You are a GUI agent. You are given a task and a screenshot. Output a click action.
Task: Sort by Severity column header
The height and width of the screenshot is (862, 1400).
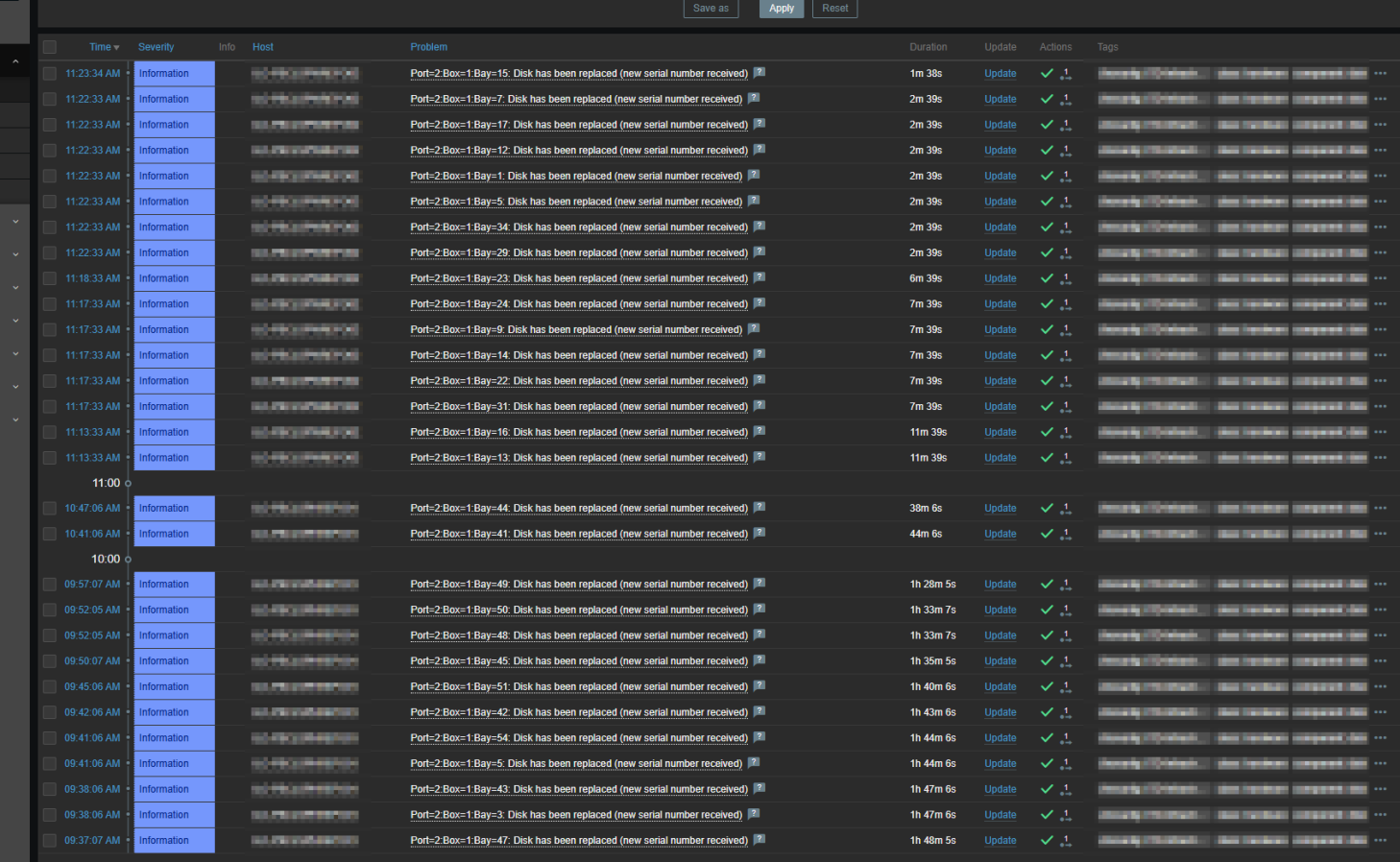(156, 47)
